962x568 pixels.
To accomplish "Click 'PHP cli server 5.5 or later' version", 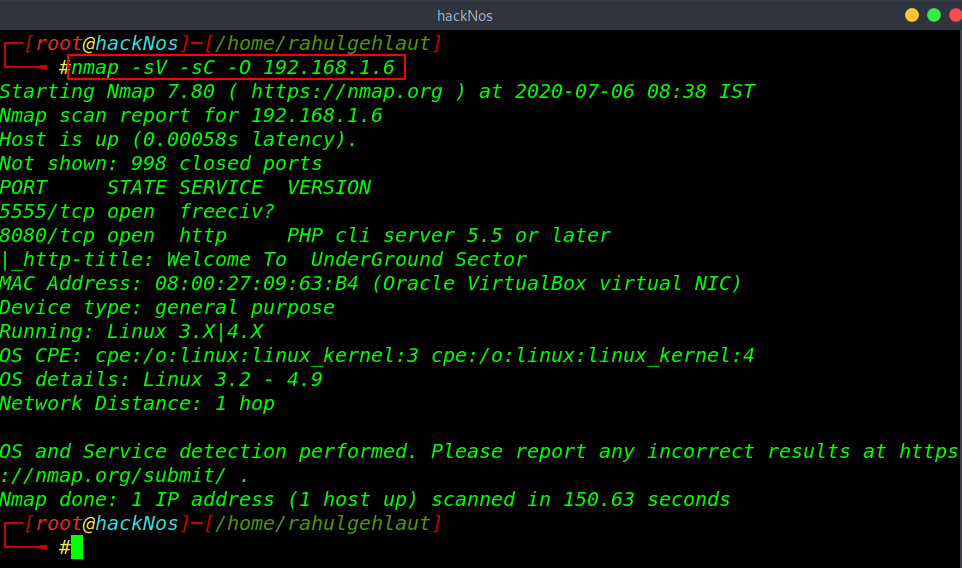I will (449, 236).
